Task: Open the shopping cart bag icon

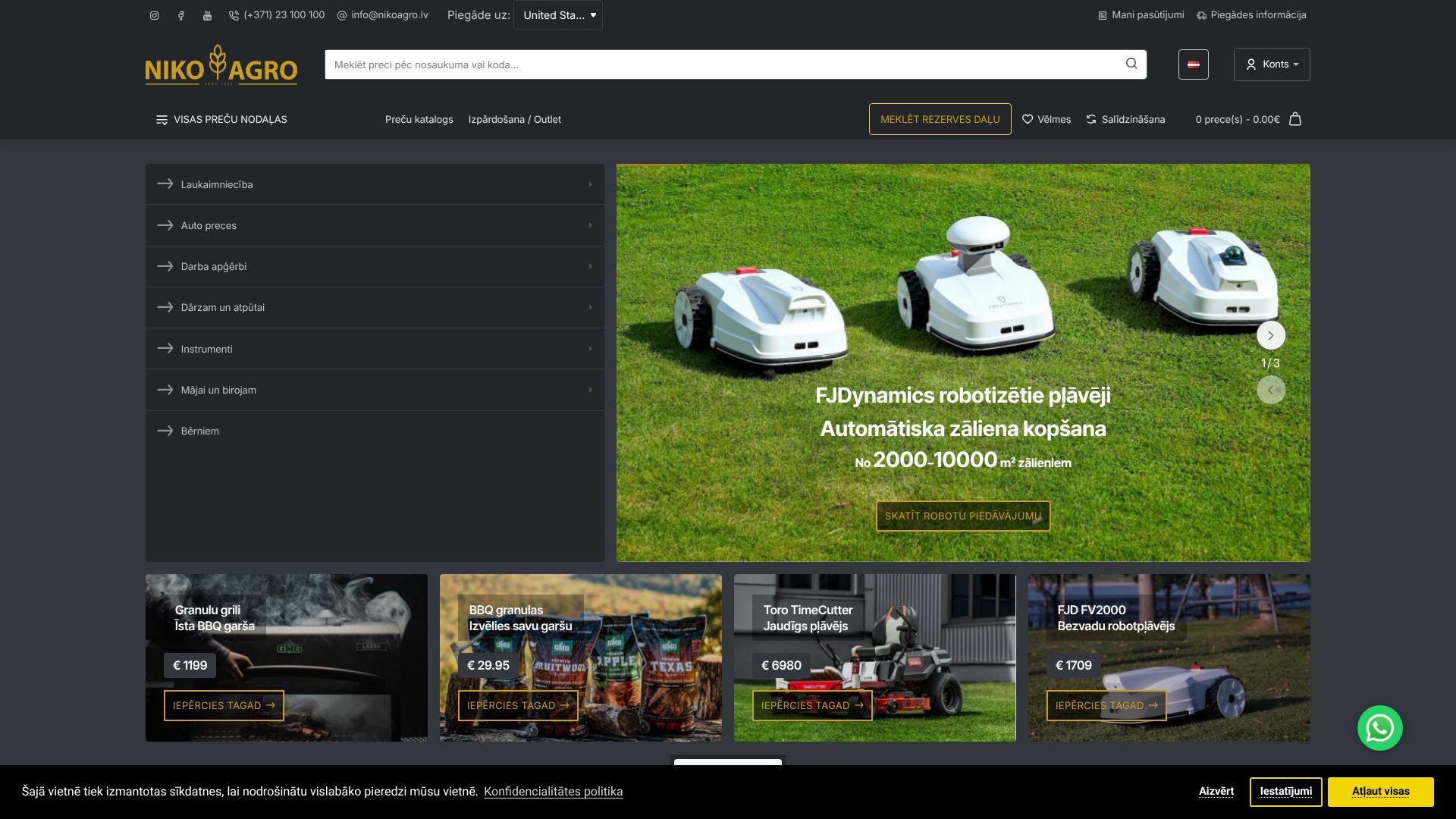Action: point(1295,119)
